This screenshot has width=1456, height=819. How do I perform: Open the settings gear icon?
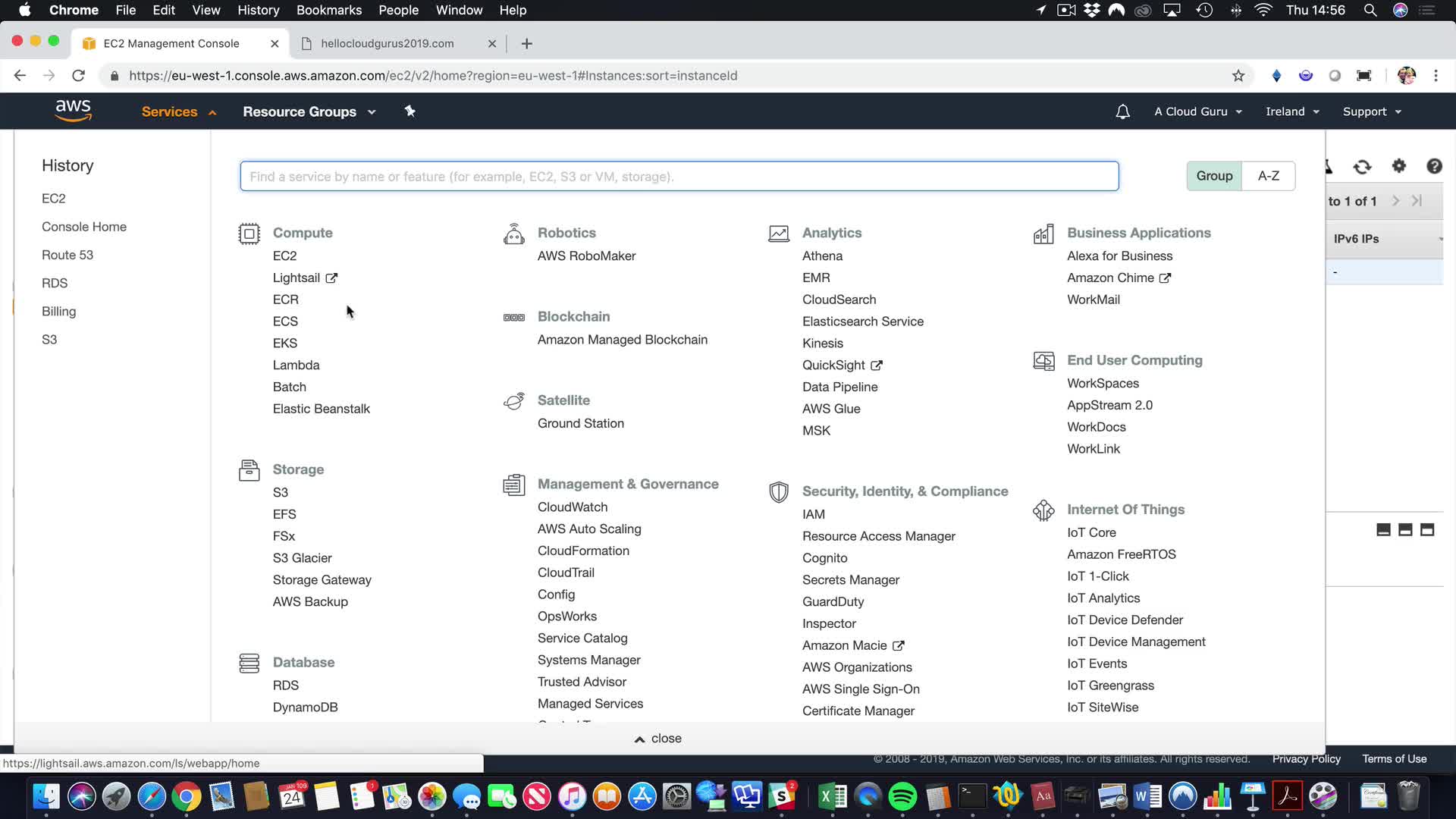(x=1398, y=166)
